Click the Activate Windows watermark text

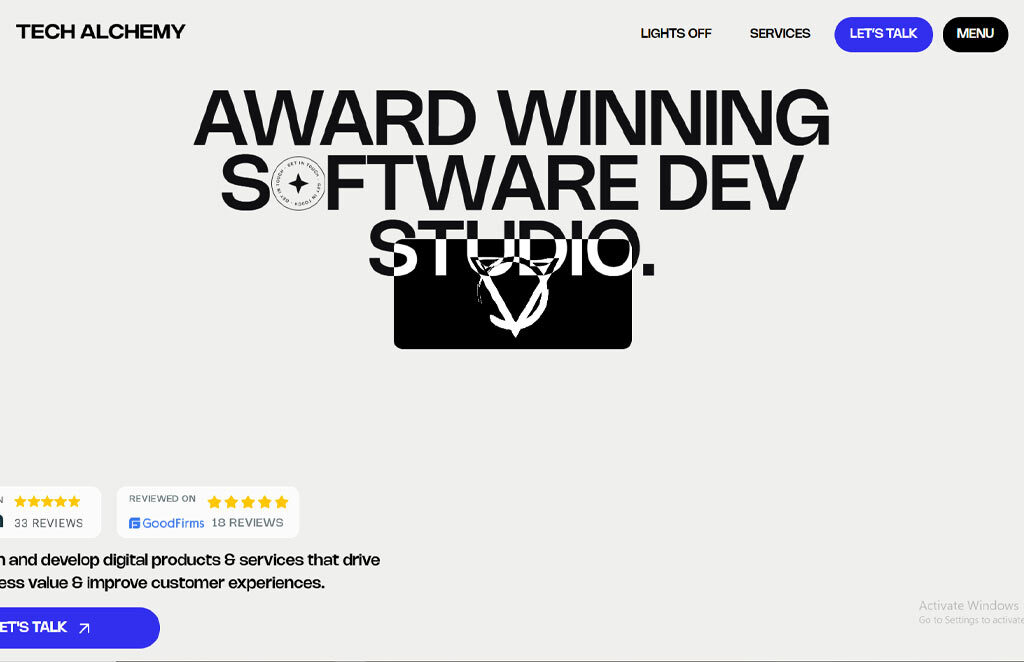pos(968,606)
